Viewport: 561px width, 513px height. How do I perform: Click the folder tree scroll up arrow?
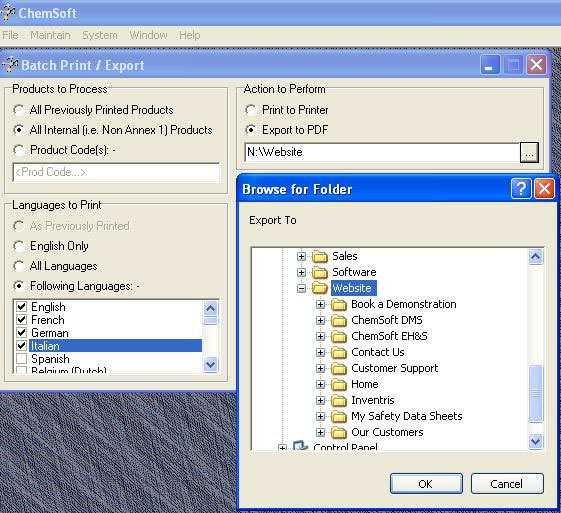[x=536, y=256]
